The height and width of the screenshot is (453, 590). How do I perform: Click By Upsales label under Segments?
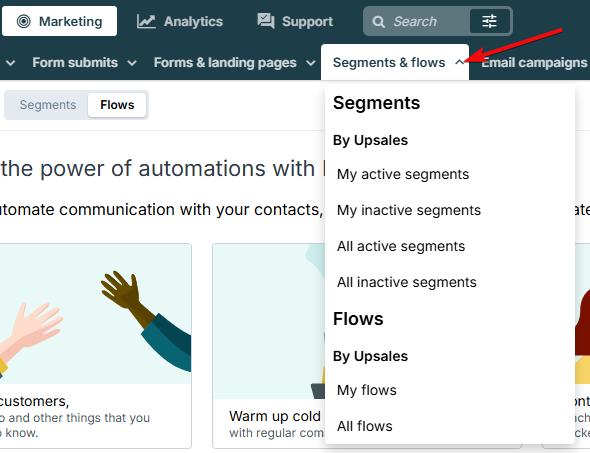(370, 140)
